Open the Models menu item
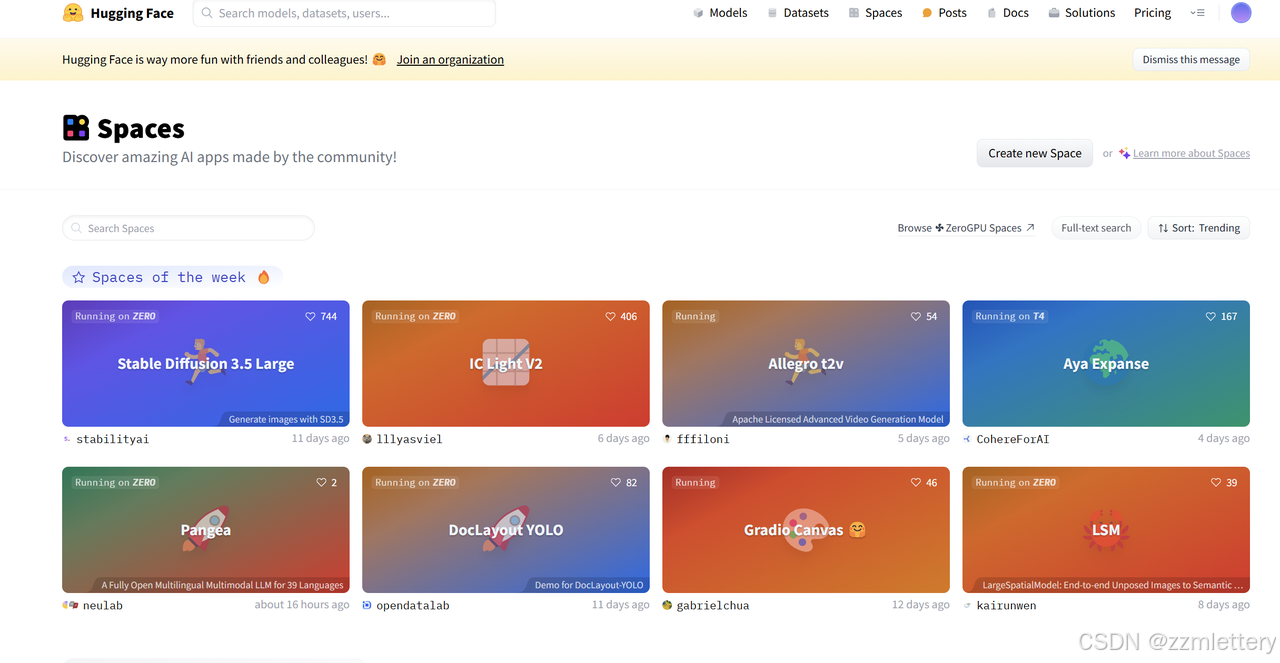This screenshot has width=1280, height=663. coord(720,13)
